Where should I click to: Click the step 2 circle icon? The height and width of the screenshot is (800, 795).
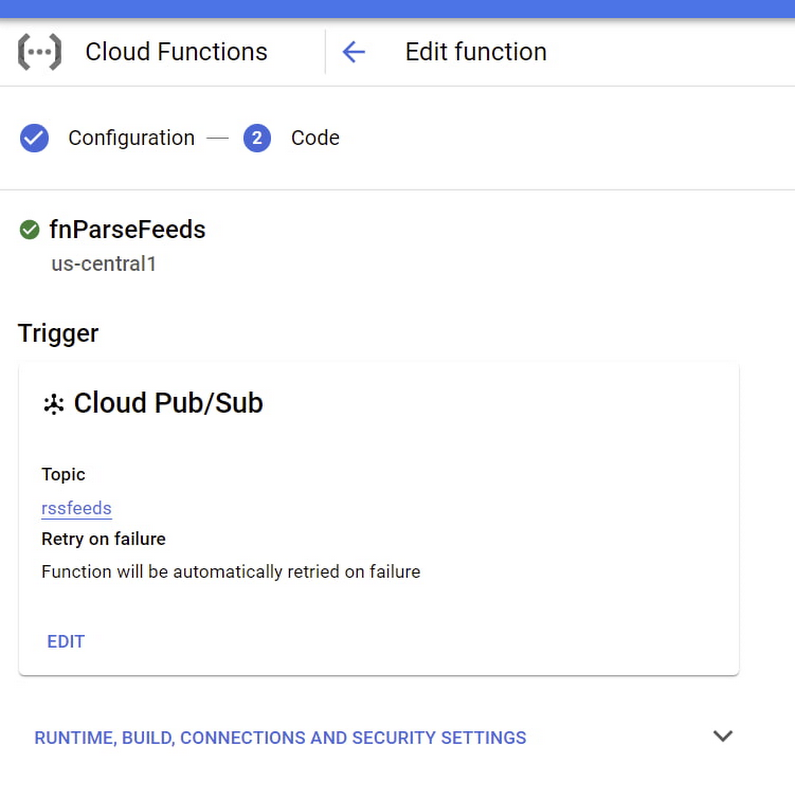[x=257, y=138]
